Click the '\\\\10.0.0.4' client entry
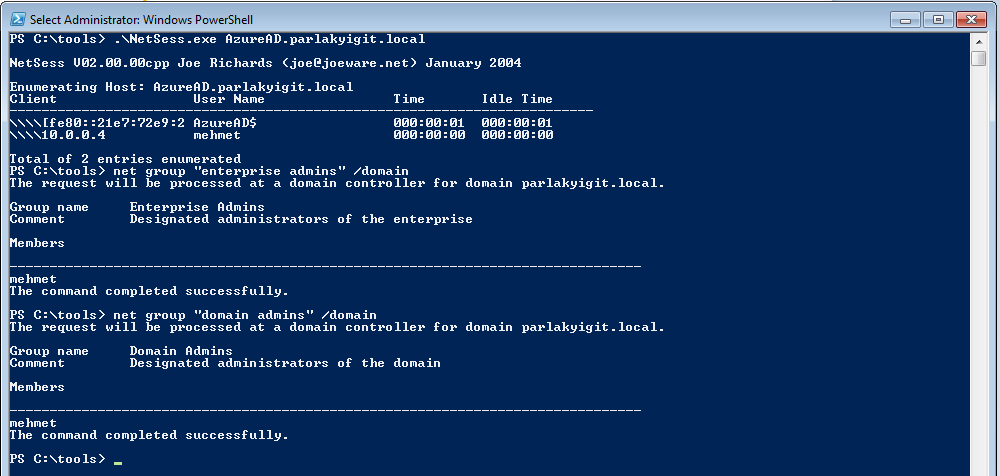 [x=57, y=135]
